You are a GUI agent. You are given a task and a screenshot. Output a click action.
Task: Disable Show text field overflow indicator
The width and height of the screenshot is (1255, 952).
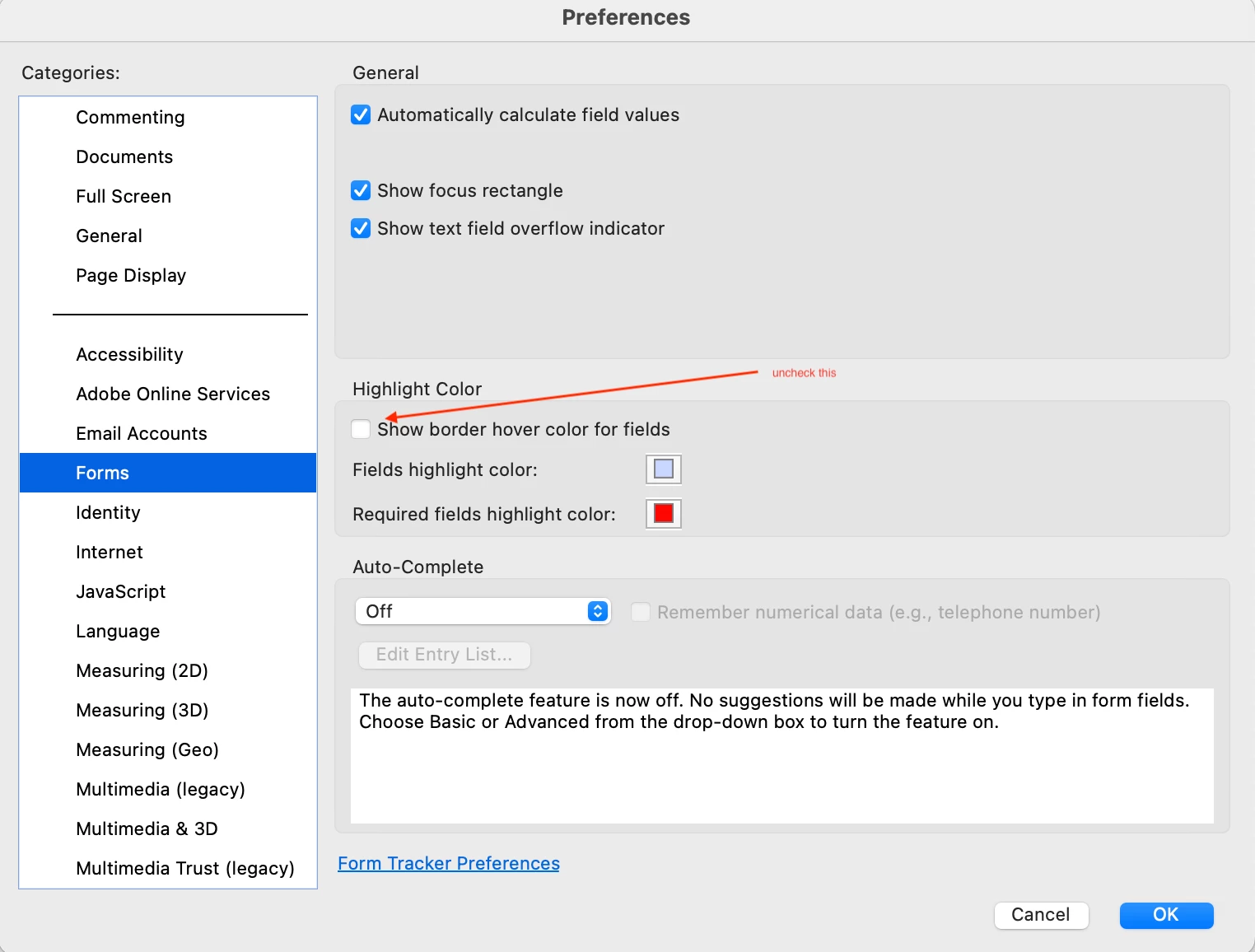[361, 228]
